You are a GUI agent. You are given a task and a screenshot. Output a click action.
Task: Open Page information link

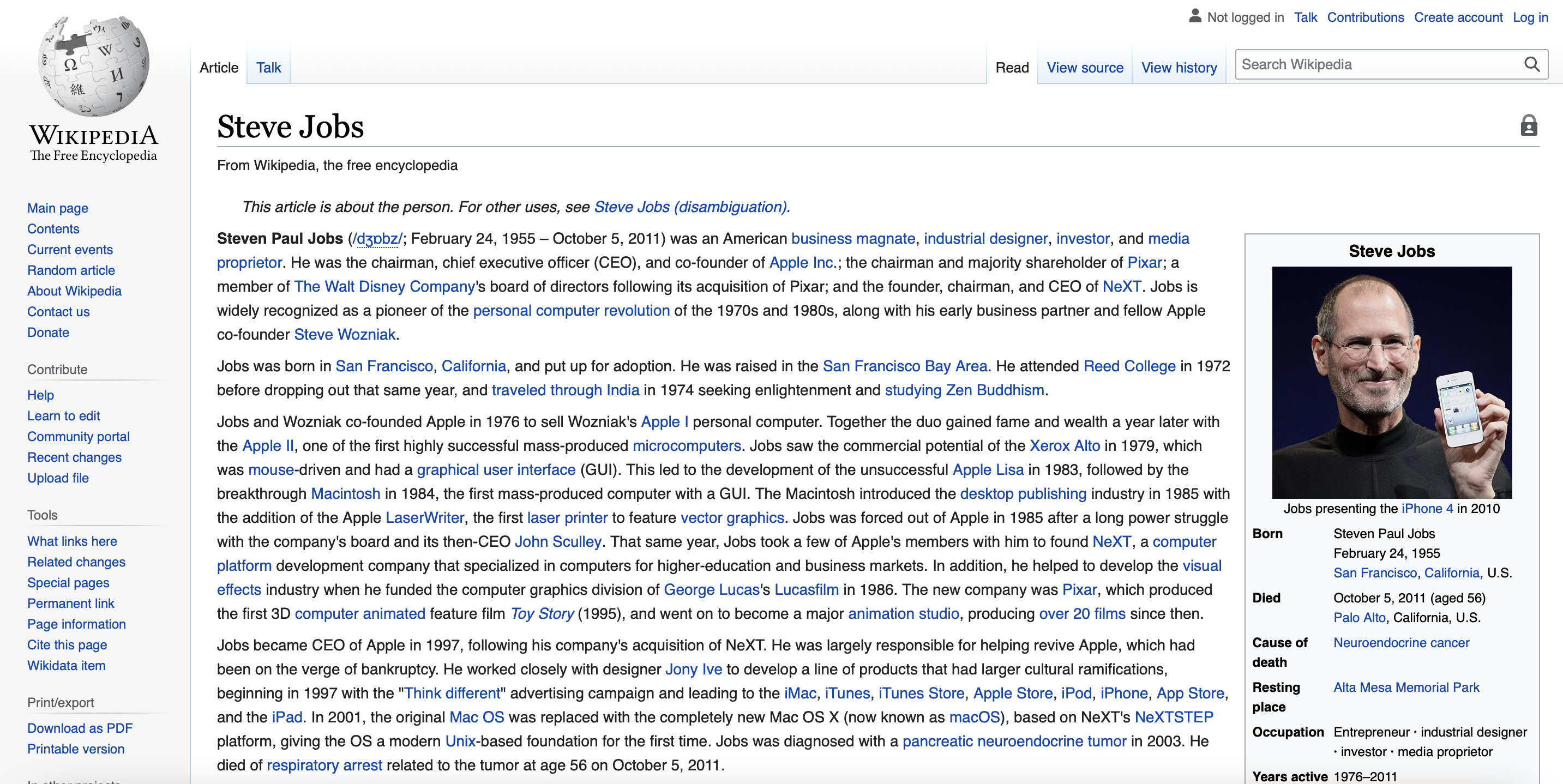click(76, 623)
